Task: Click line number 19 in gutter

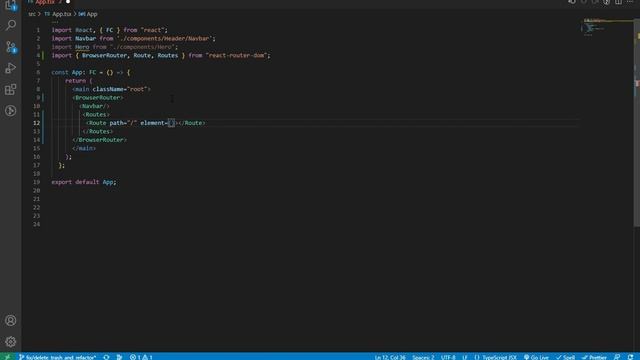Action: click(x=37, y=182)
